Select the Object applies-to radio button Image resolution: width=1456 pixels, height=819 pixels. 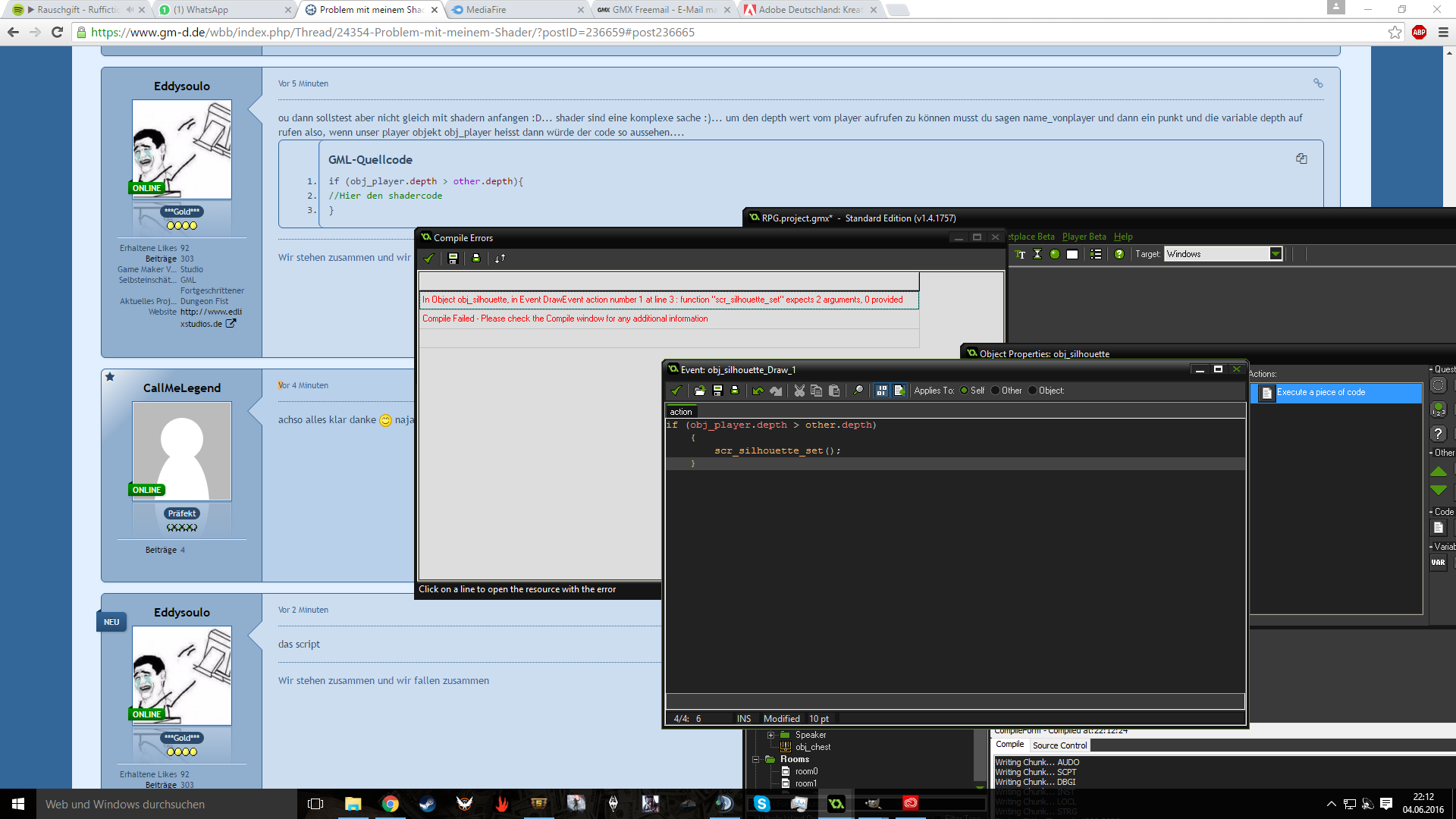pos(1032,391)
